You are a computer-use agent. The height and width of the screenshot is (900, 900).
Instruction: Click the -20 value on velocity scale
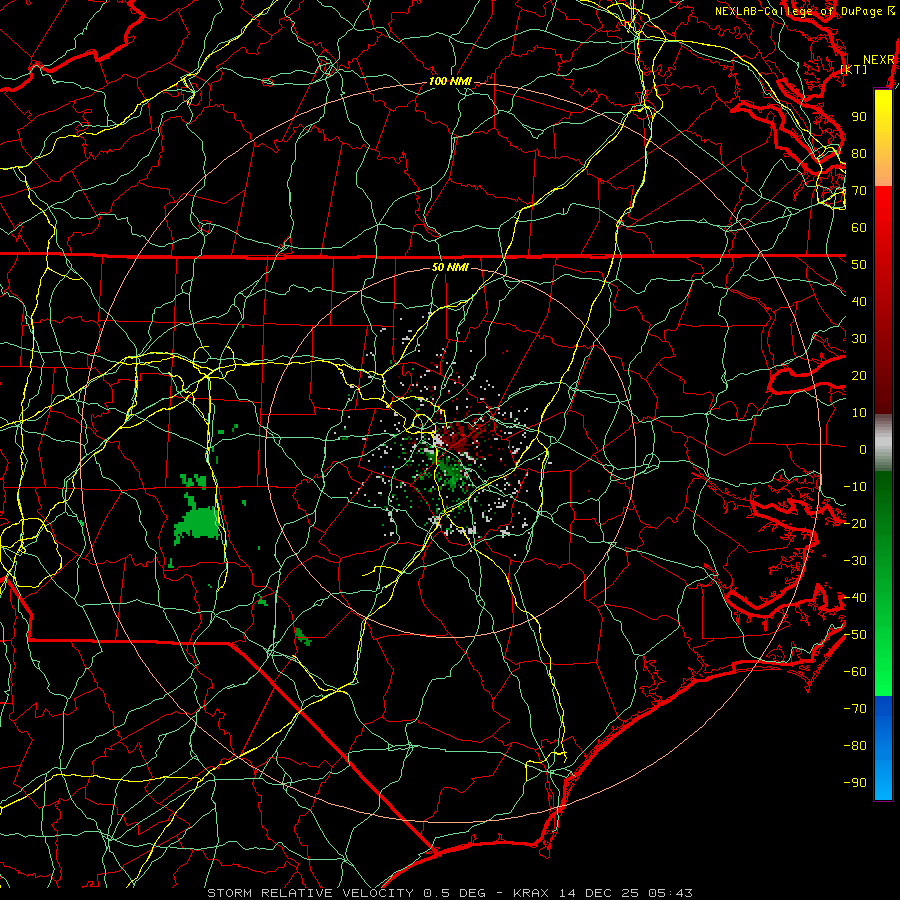click(855, 524)
